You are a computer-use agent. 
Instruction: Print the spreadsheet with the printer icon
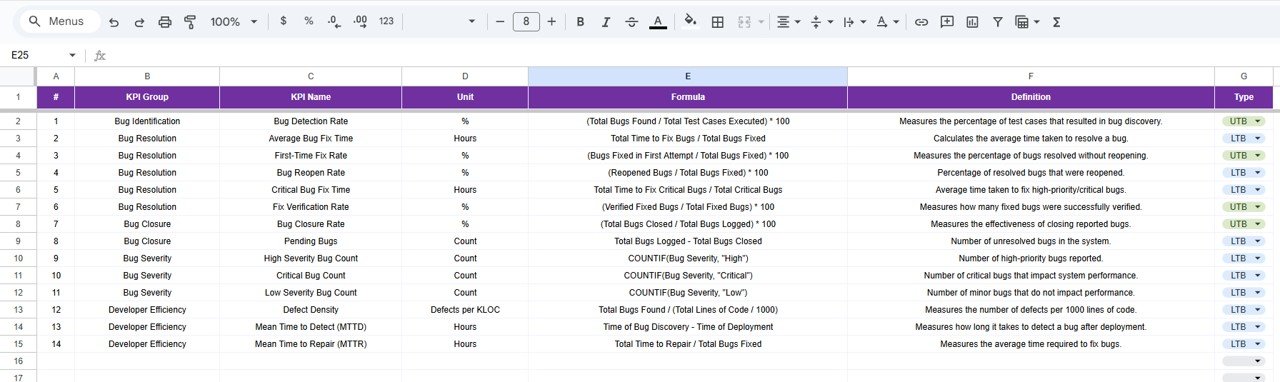(165, 21)
